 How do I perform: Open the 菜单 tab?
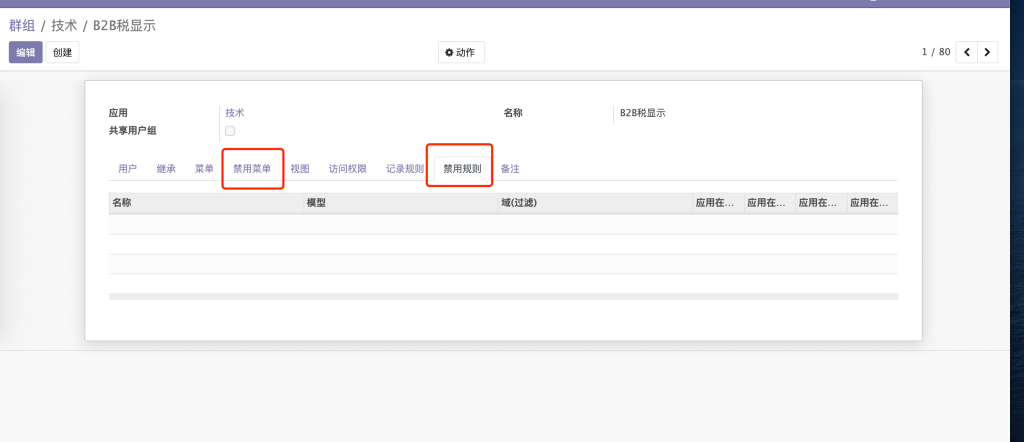pos(204,169)
